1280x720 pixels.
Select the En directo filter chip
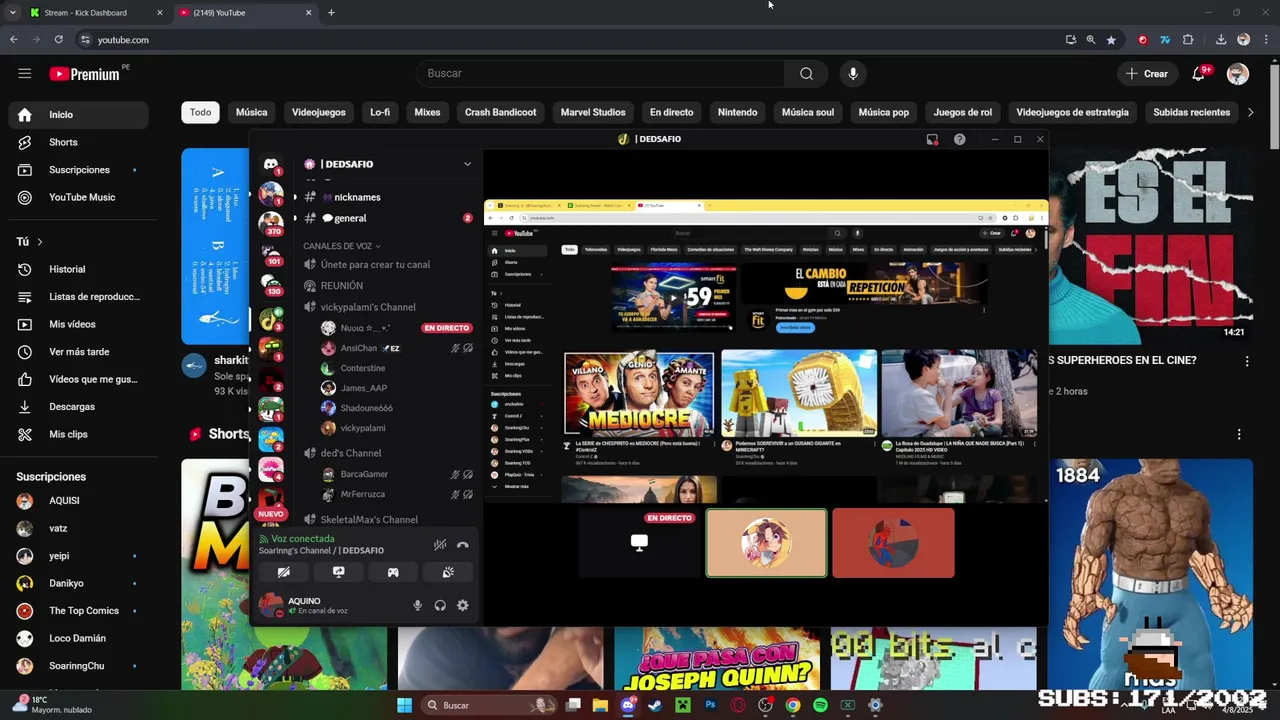point(671,112)
